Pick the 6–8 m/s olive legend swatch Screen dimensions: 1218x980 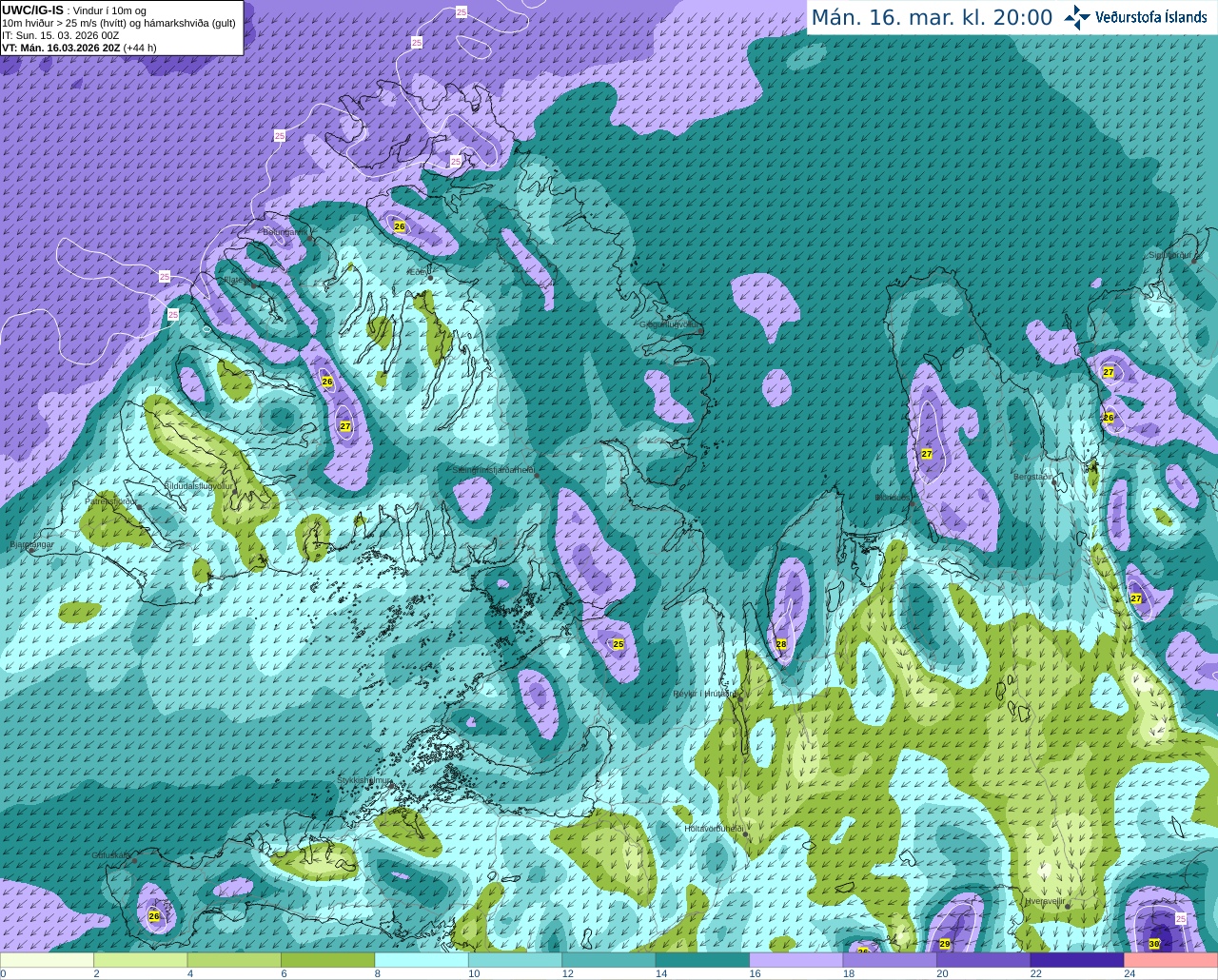coord(329,960)
